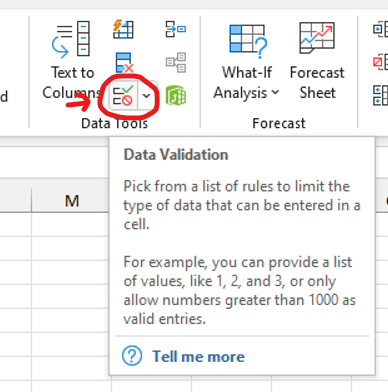Screen dimensions: 388x392
Task: Click the Forecast Sheet button
Action: [317, 61]
